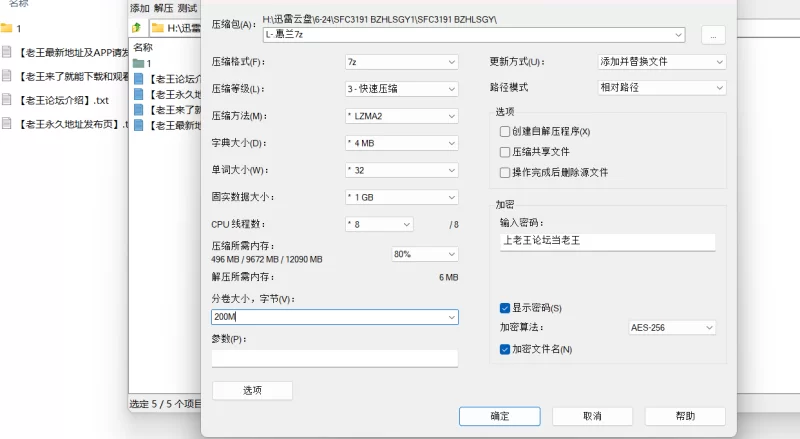Click the folder icon beside the H:\迅雷 path

point(158,28)
